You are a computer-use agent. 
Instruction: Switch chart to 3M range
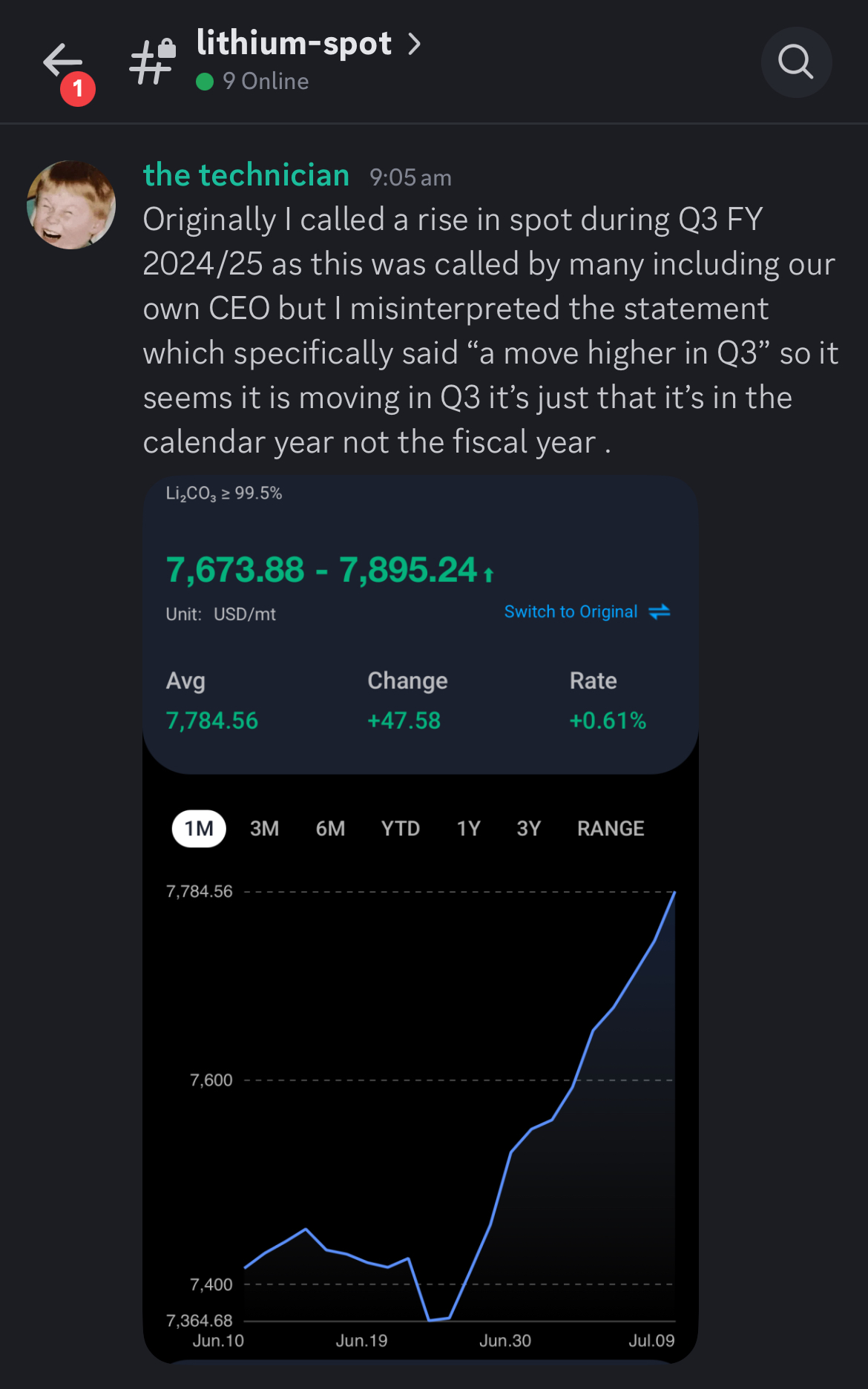264,828
